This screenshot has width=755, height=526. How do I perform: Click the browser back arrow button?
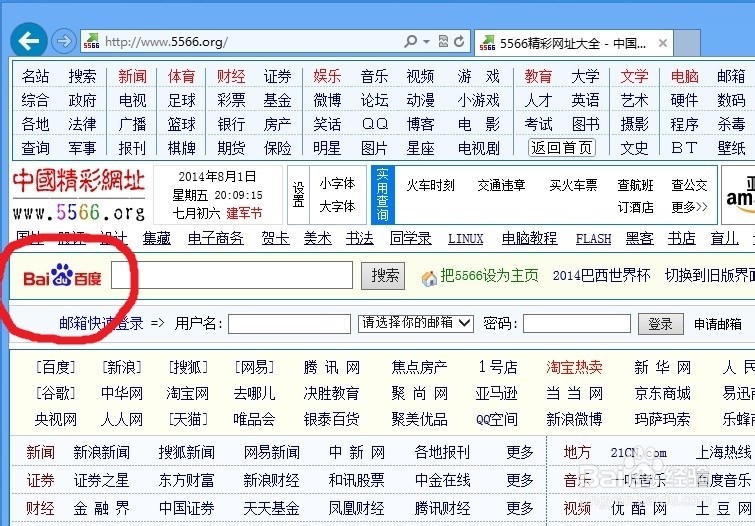29,40
